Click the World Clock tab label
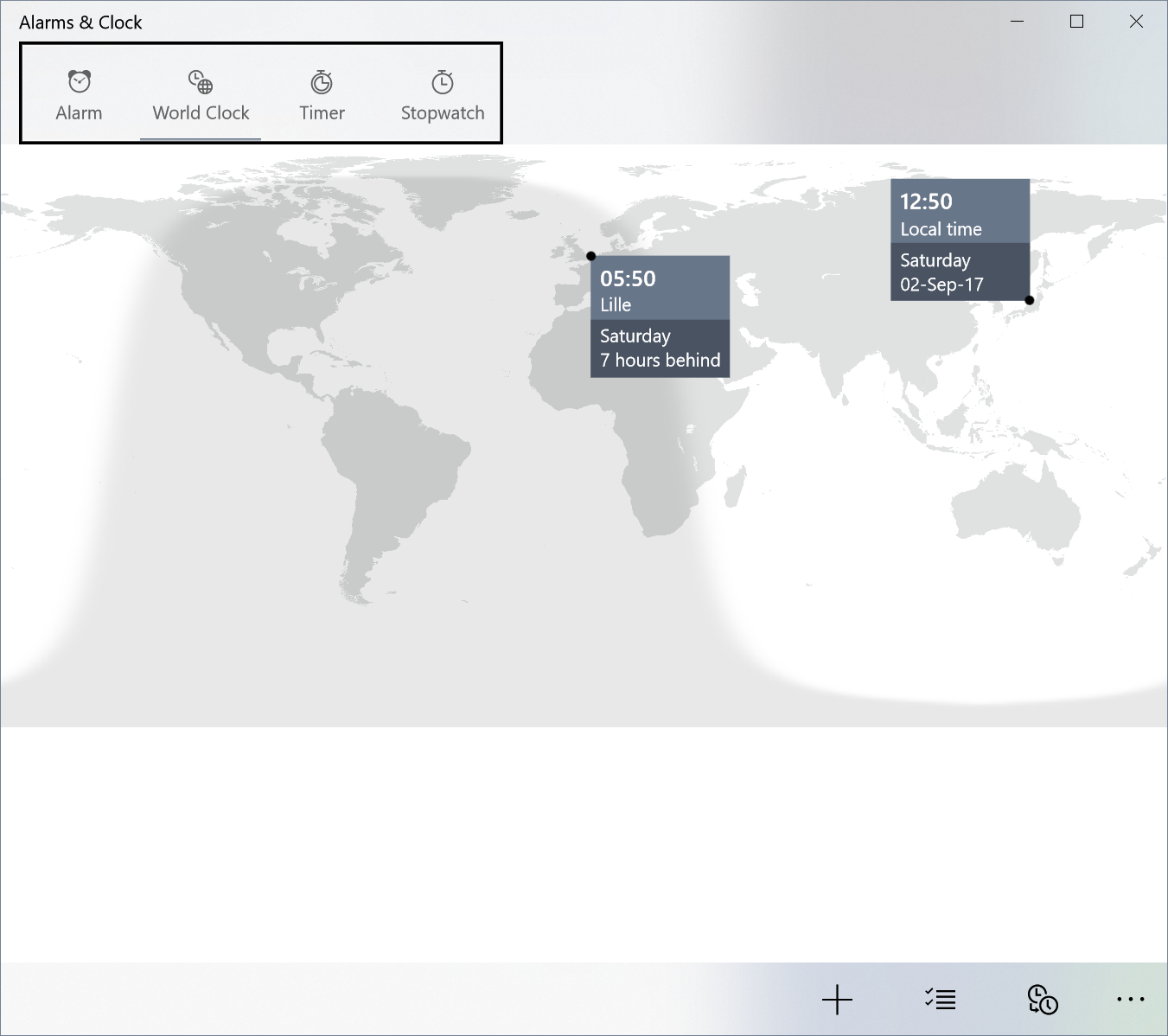 201,113
